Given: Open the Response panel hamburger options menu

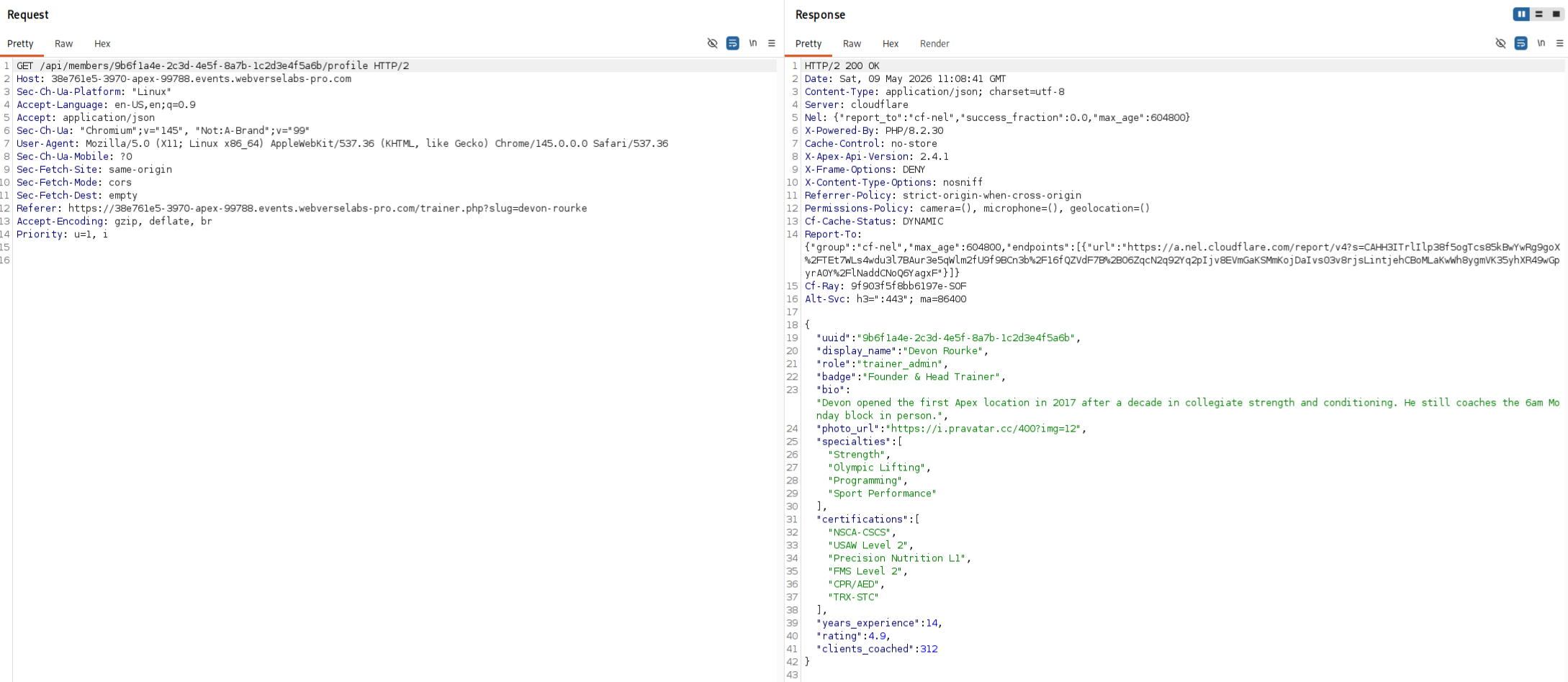Looking at the screenshot, I should pos(1560,43).
